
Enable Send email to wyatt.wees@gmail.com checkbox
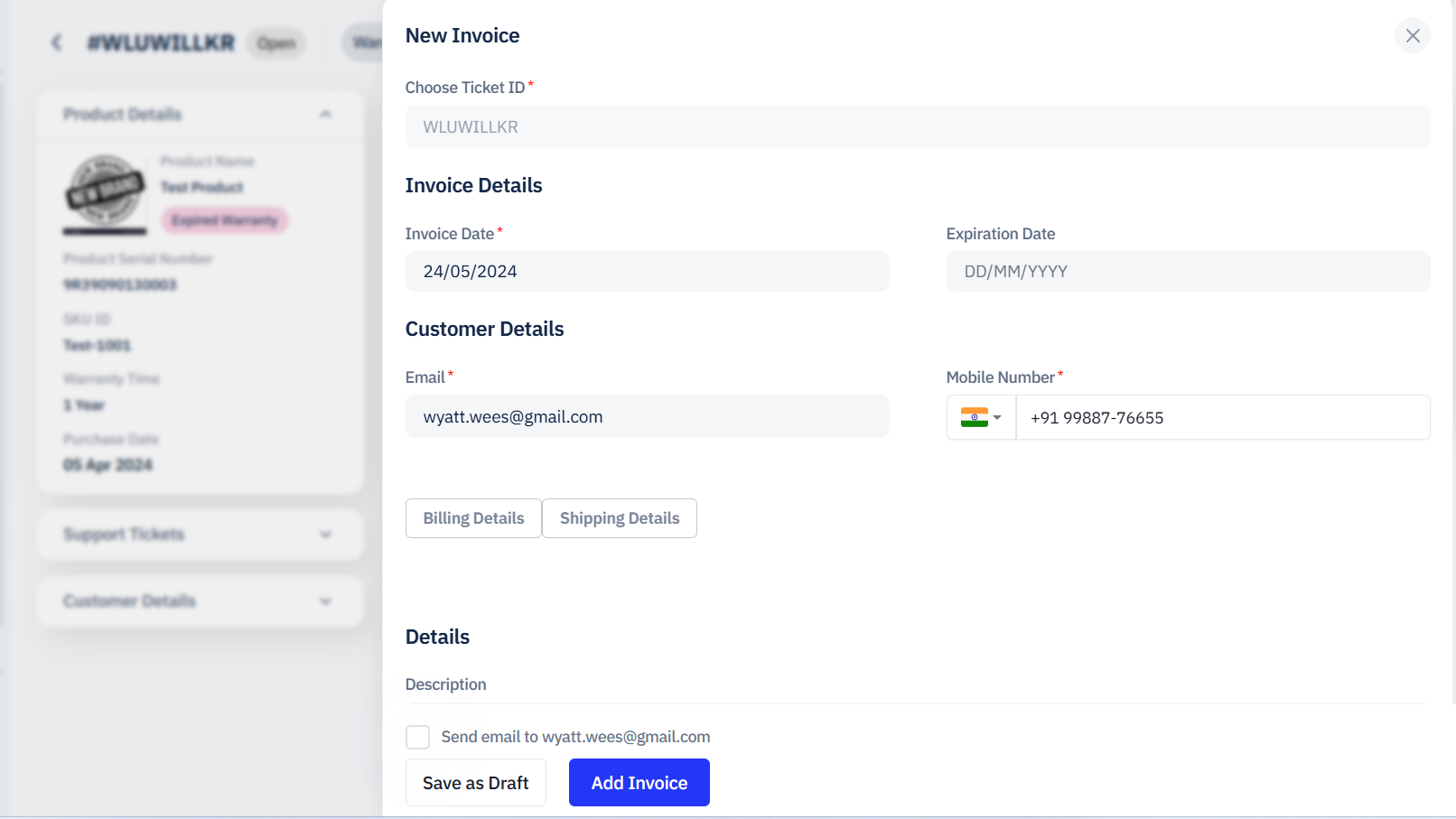[x=417, y=737]
